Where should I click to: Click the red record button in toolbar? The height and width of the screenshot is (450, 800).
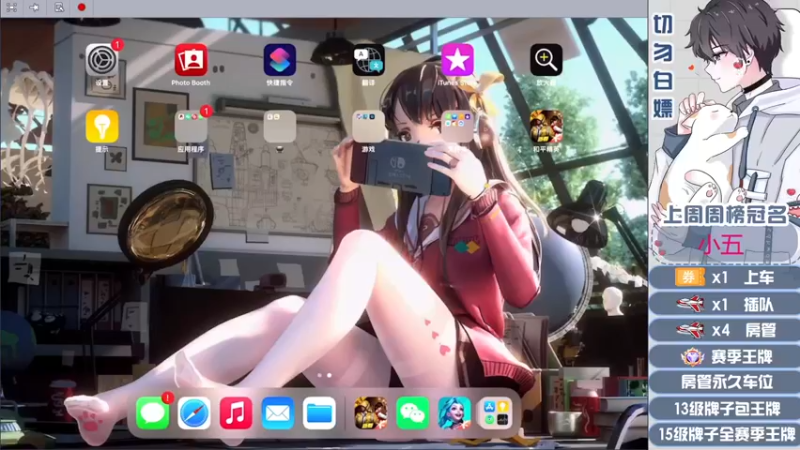[81, 7]
